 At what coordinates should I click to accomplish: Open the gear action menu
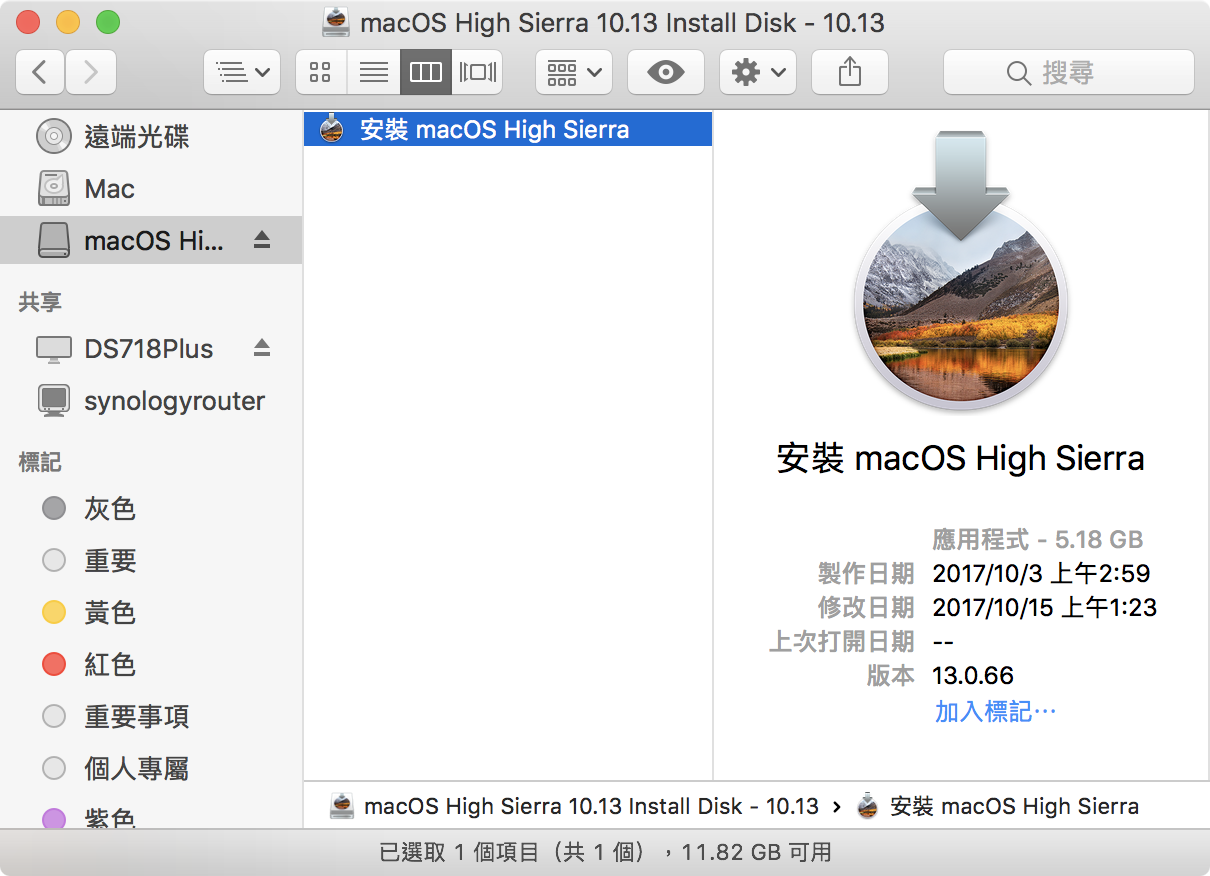(x=758, y=72)
